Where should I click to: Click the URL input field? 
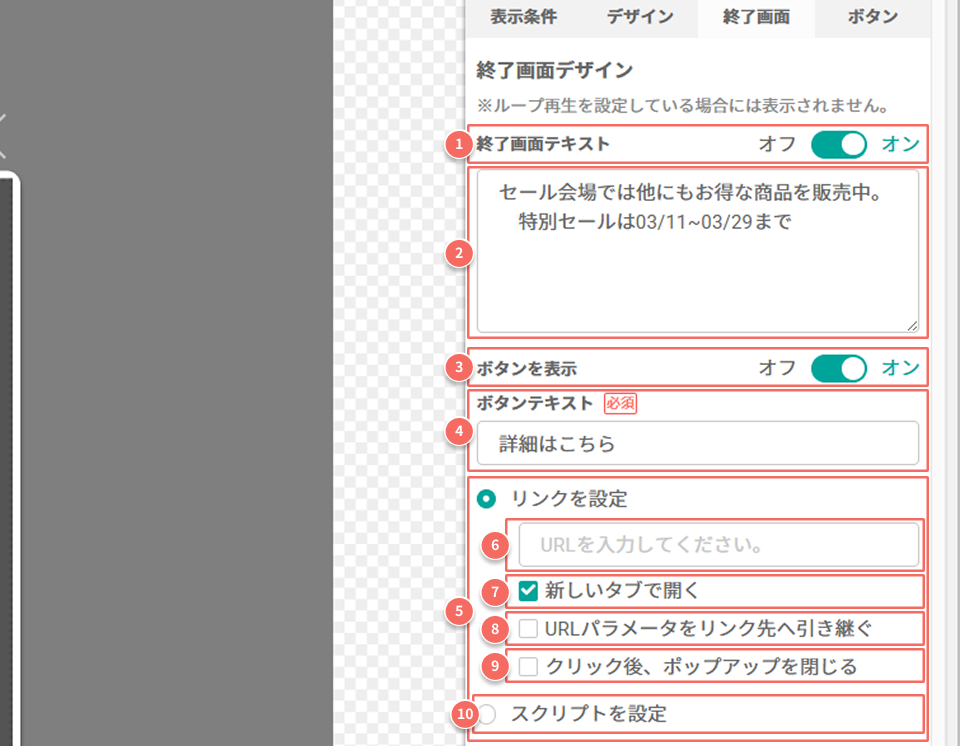tap(719, 544)
